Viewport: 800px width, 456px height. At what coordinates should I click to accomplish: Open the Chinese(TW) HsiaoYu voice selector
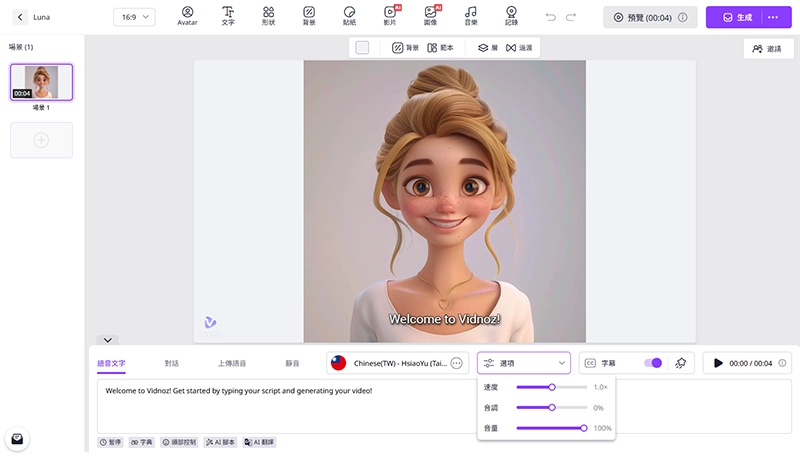pyautogui.click(x=397, y=363)
